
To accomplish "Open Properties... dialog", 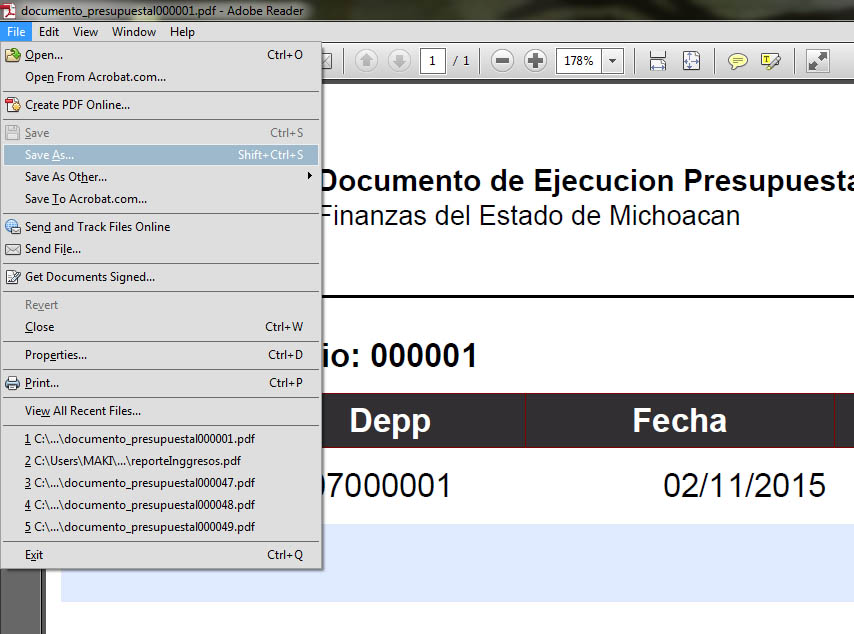I will point(161,355).
